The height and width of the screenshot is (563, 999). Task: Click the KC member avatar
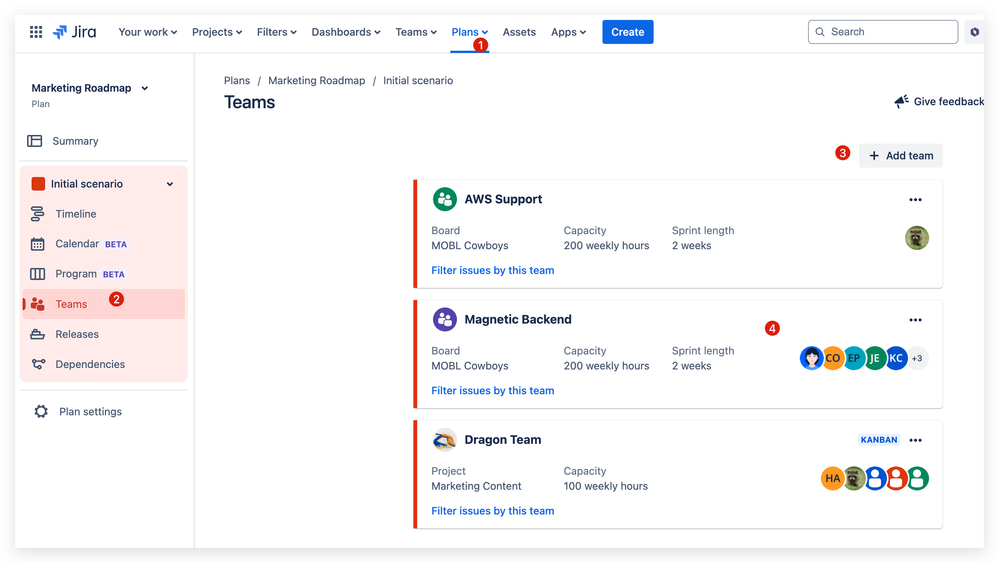tap(896, 359)
